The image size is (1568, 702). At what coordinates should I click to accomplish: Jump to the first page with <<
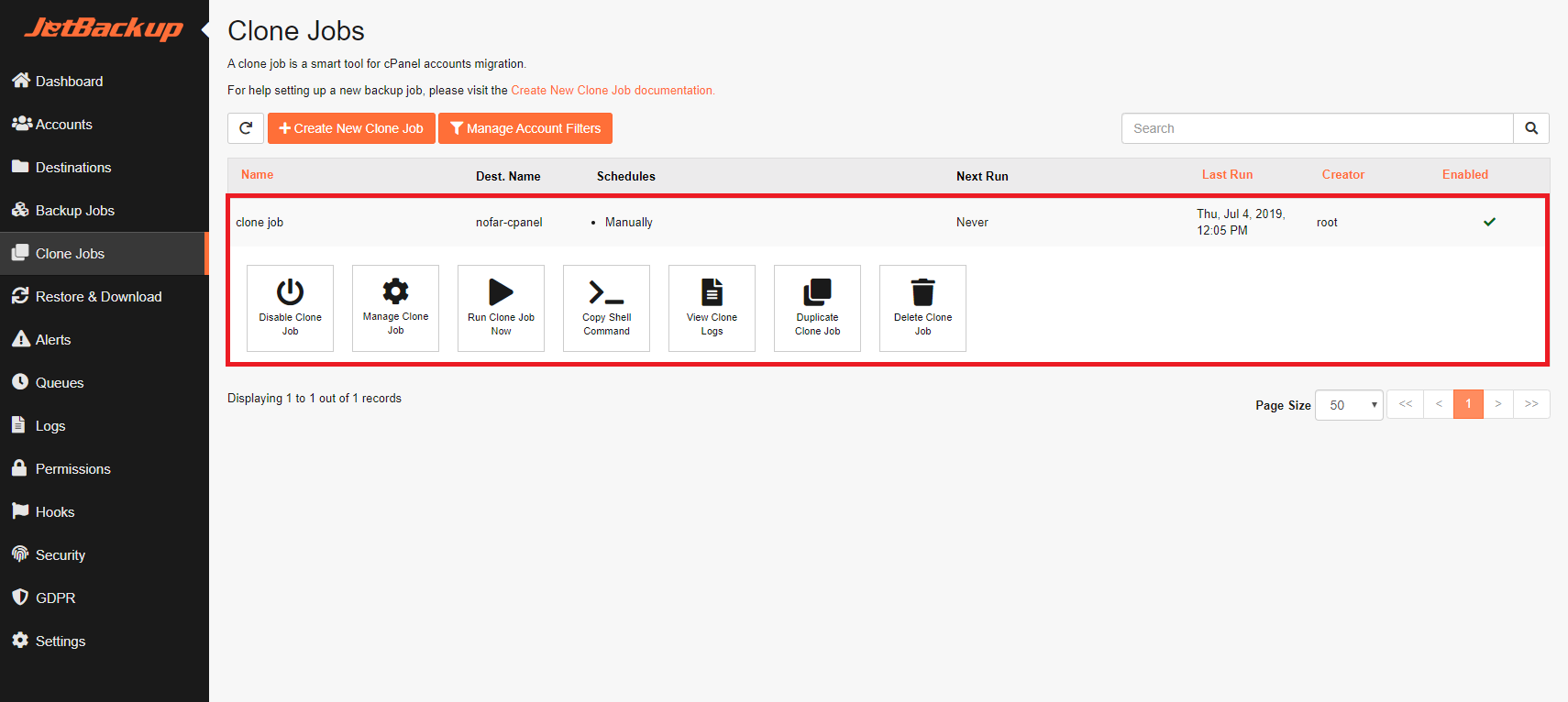(1405, 404)
